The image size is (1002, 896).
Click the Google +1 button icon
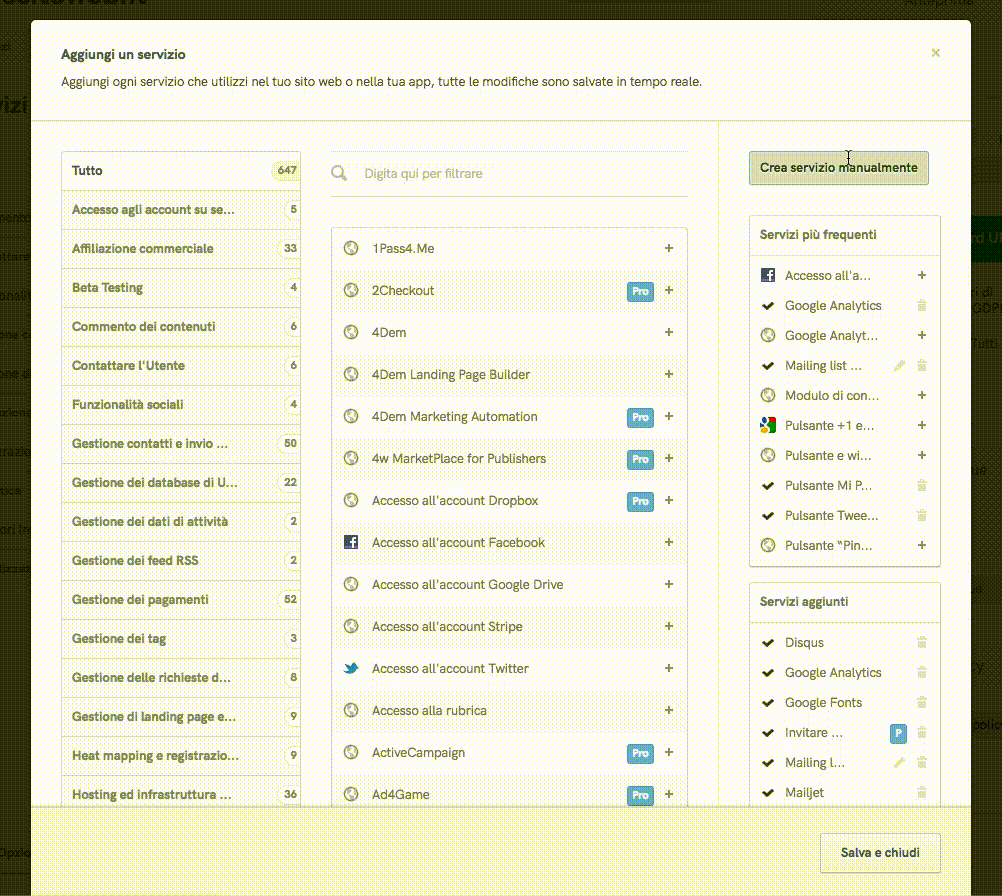click(x=768, y=426)
